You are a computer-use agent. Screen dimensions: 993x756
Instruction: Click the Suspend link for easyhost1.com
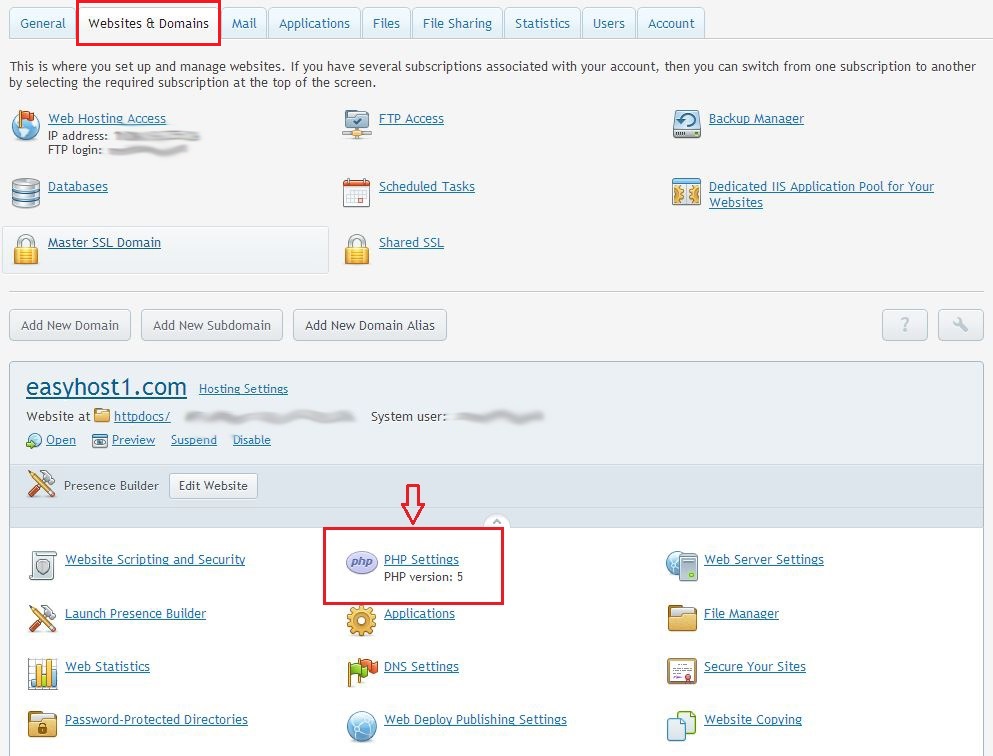194,440
